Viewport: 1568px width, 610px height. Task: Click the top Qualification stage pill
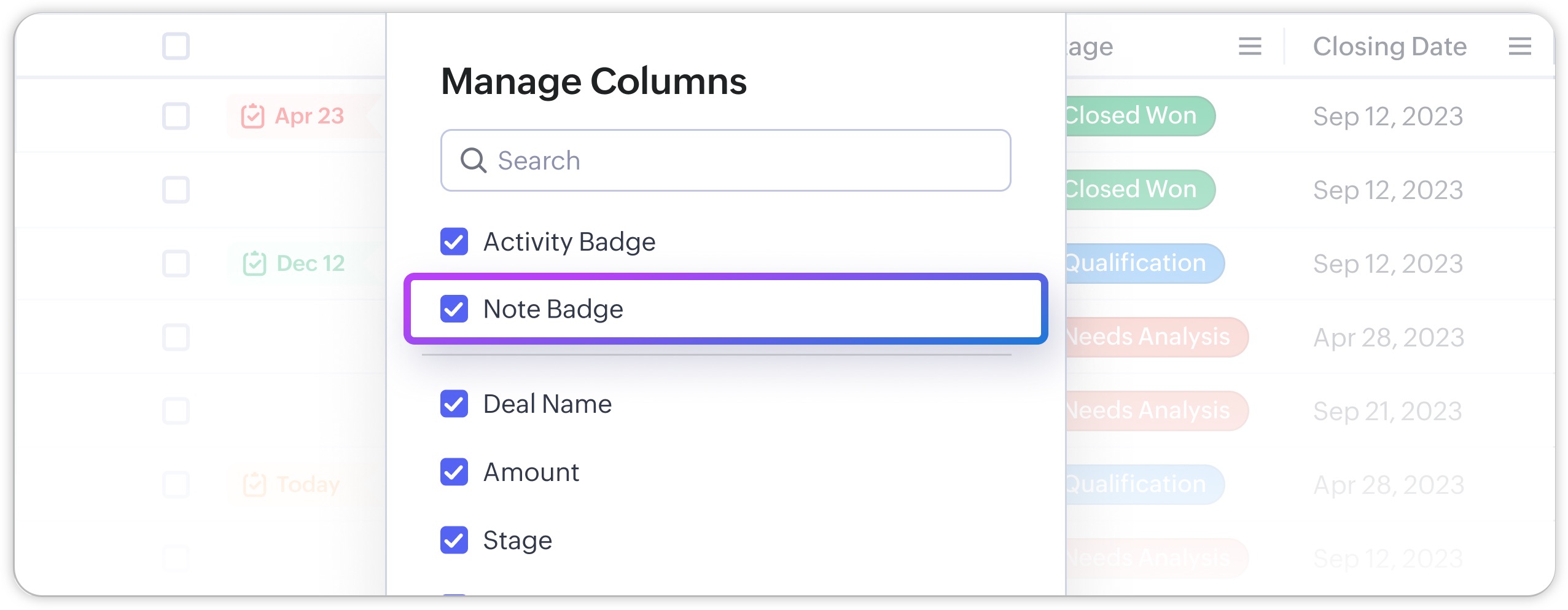[1141, 264]
